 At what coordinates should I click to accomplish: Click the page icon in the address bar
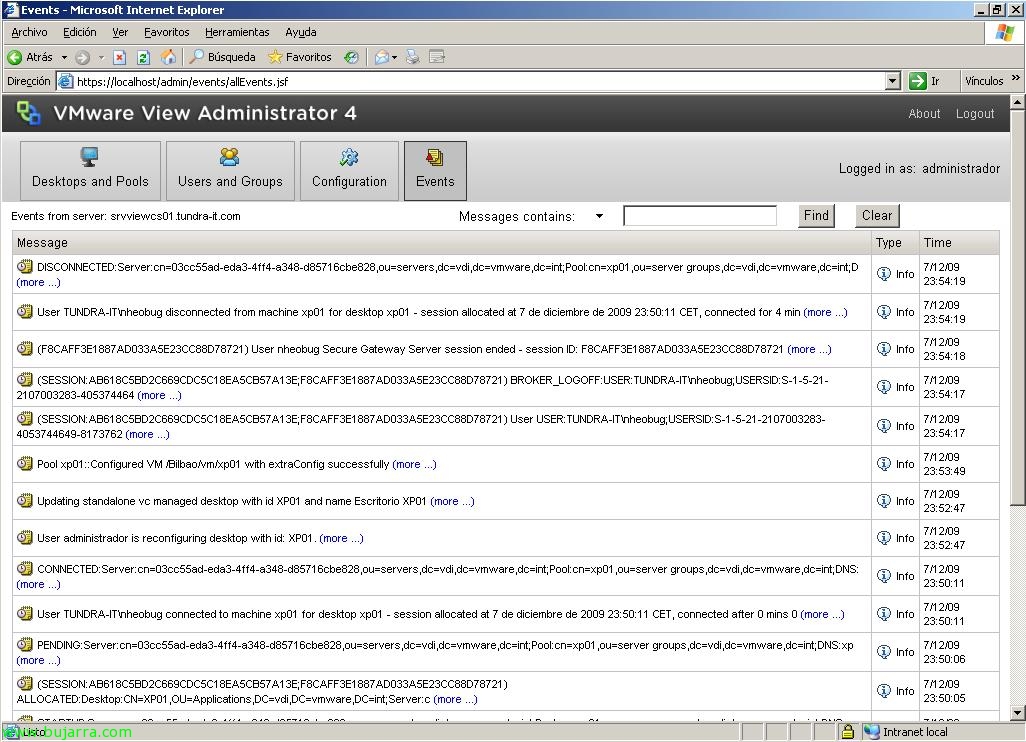(65, 81)
